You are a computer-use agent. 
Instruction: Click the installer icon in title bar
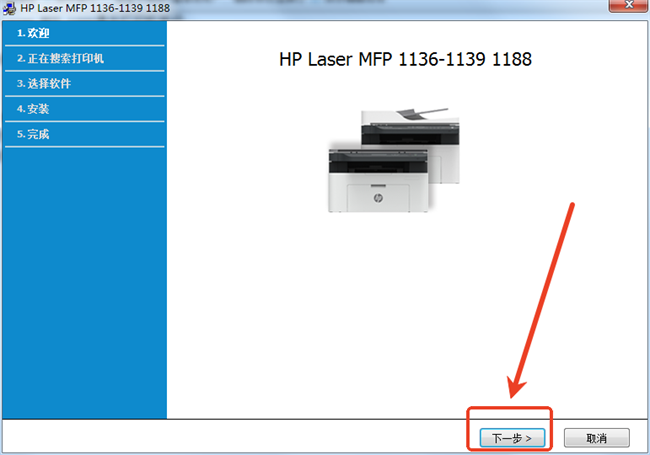click(9, 8)
